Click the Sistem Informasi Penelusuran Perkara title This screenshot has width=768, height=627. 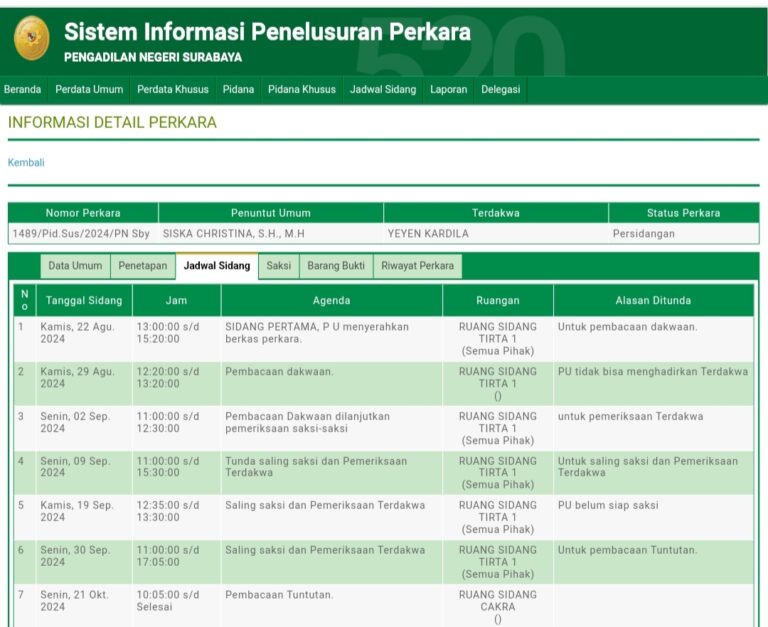(x=267, y=32)
